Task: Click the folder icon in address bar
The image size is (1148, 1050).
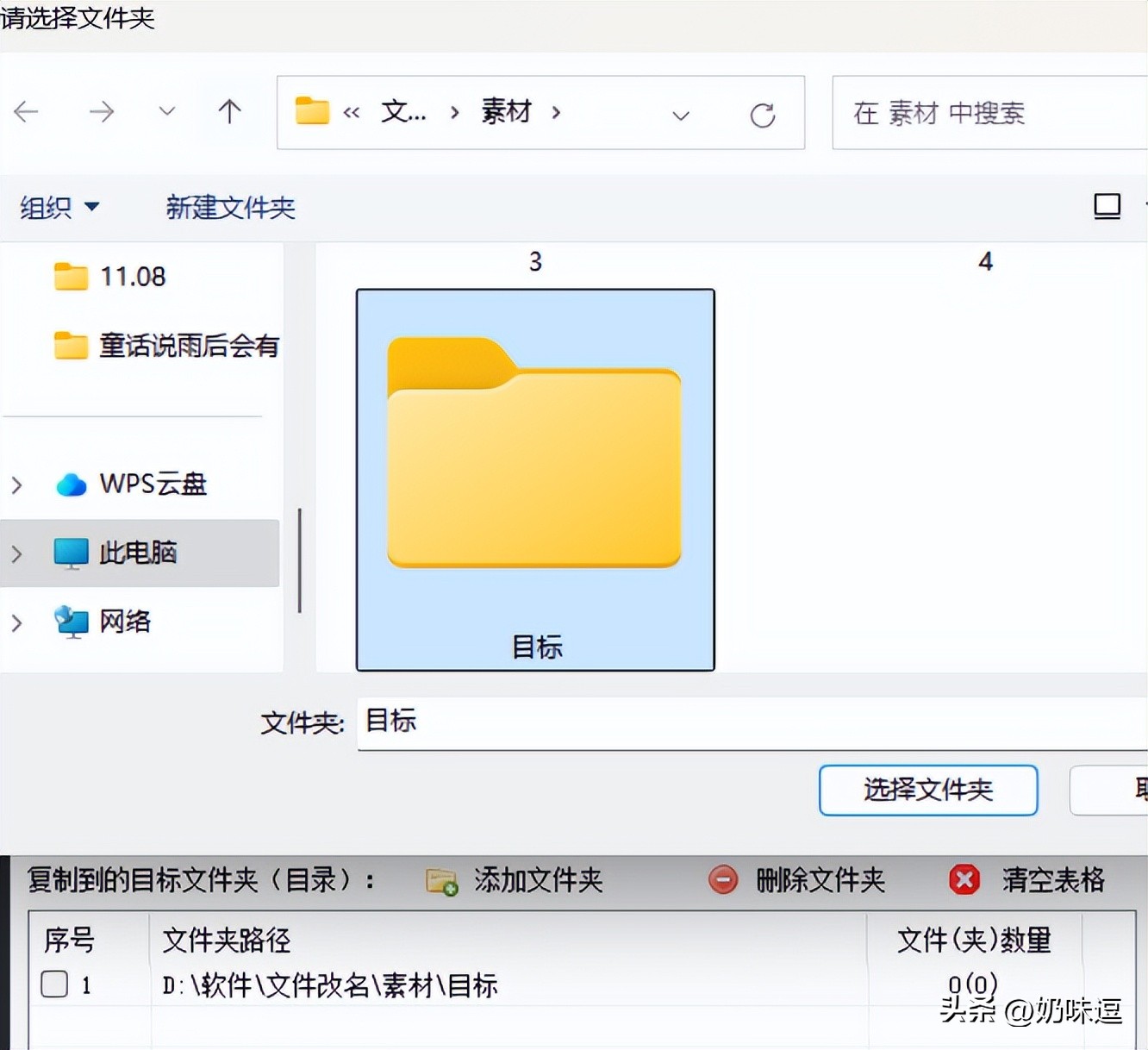Action: click(312, 111)
